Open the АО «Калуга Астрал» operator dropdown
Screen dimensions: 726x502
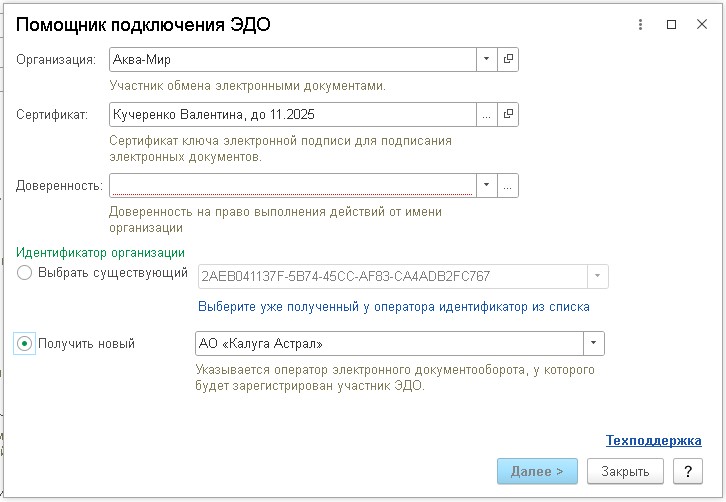(x=594, y=344)
